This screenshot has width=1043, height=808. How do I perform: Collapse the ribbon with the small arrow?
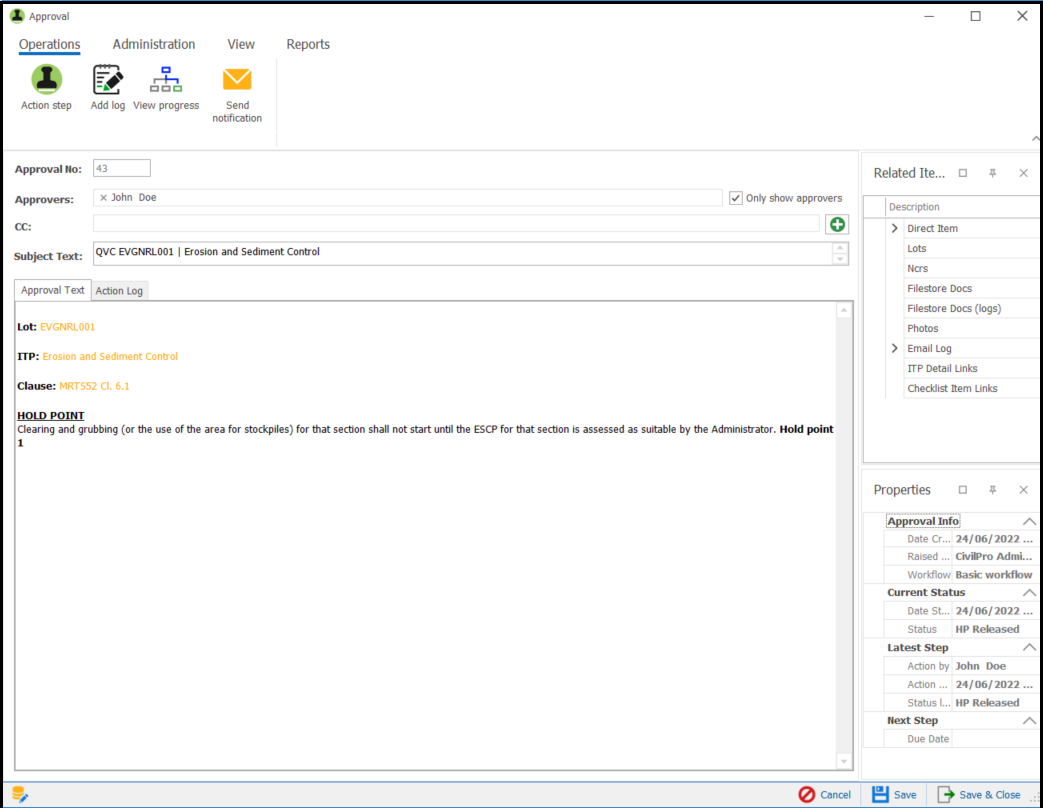click(x=1036, y=138)
